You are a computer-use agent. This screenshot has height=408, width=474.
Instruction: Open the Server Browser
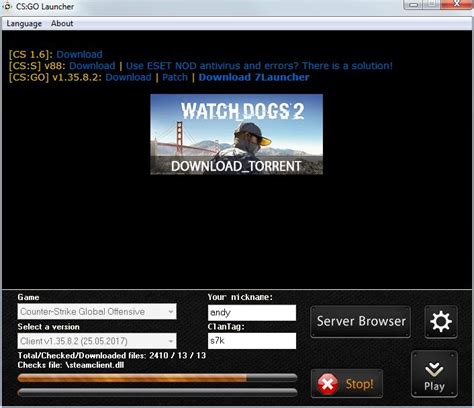(361, 321)
